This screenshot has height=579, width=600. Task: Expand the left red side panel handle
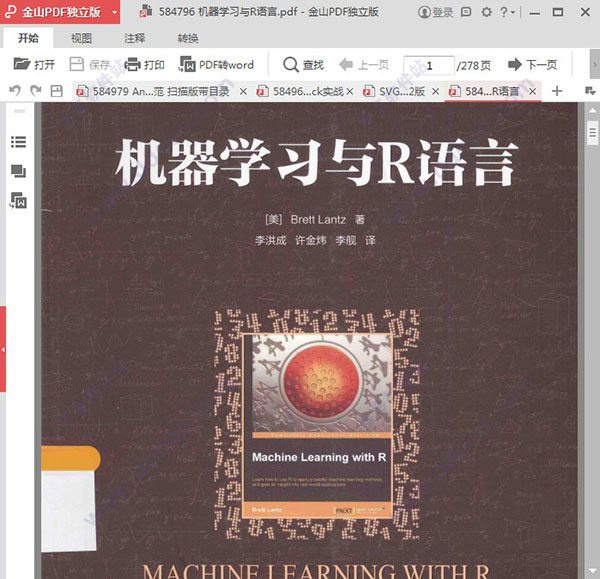tap(3, 349)
